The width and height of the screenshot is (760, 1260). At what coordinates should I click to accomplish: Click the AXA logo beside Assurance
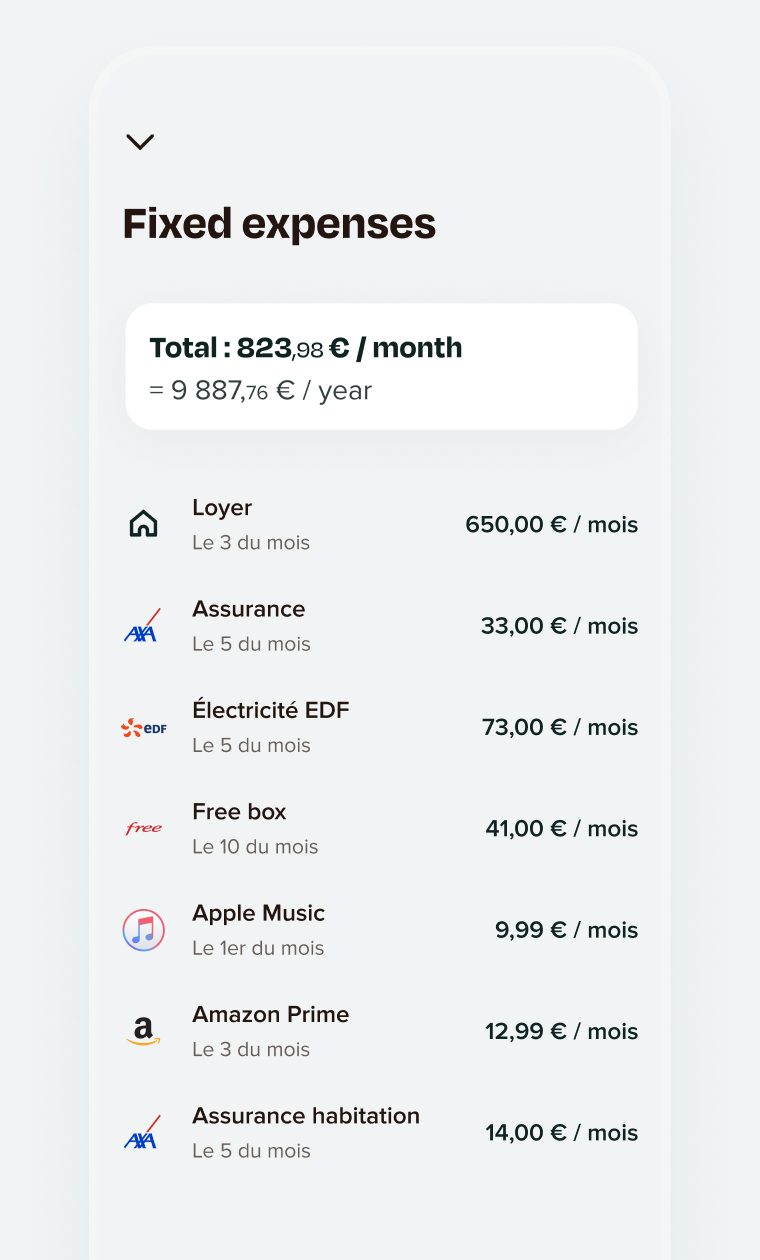point(143,626)
